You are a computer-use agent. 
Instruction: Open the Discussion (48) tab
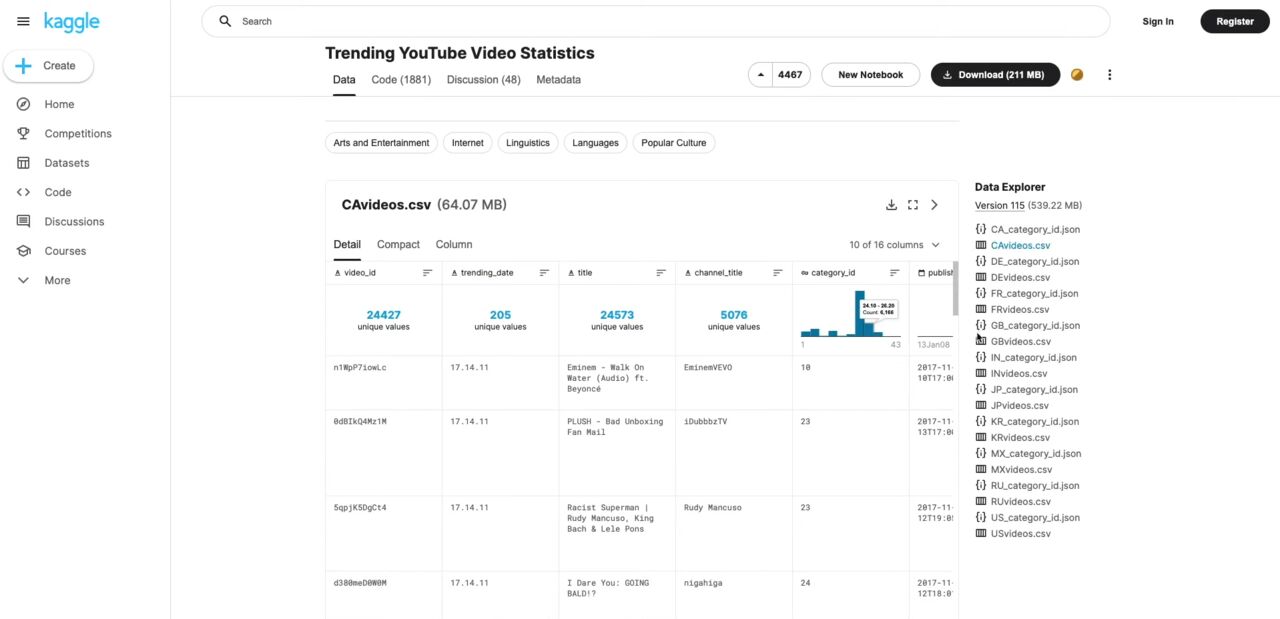(x=484, y=80)
